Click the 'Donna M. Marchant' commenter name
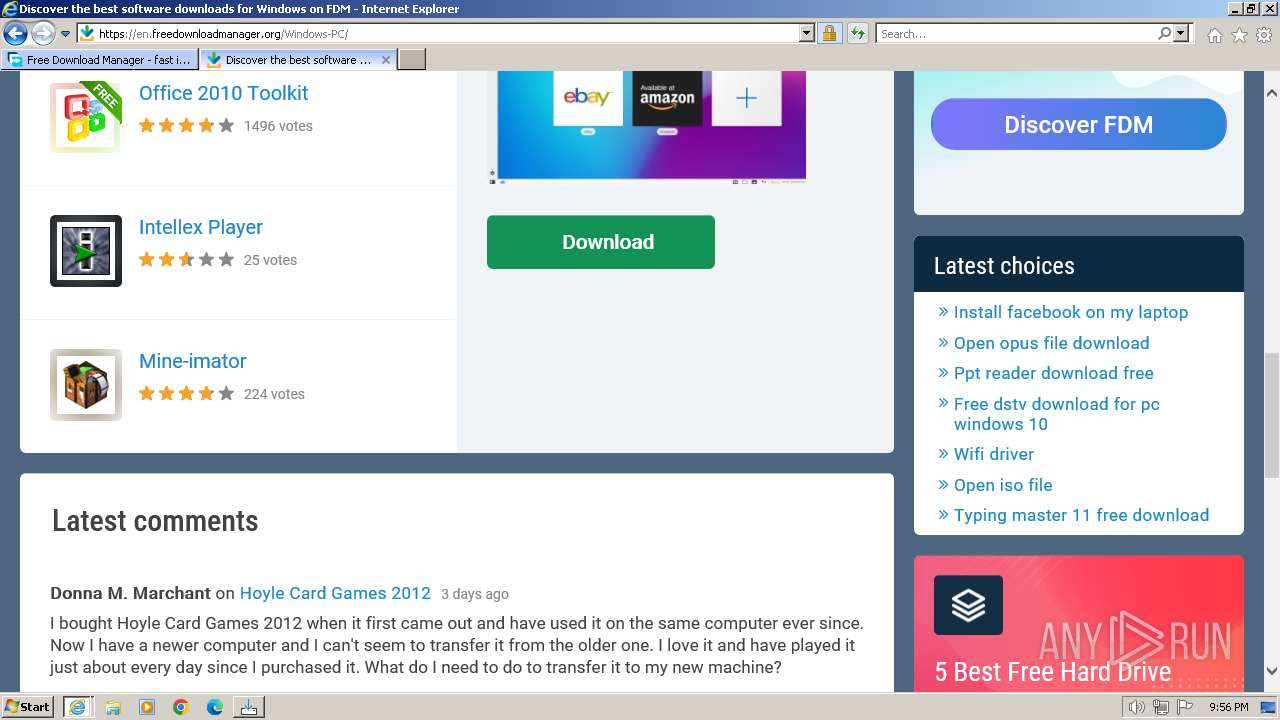Image resolution: width=1280 pixels, height=720 pixels. [130, 593]
